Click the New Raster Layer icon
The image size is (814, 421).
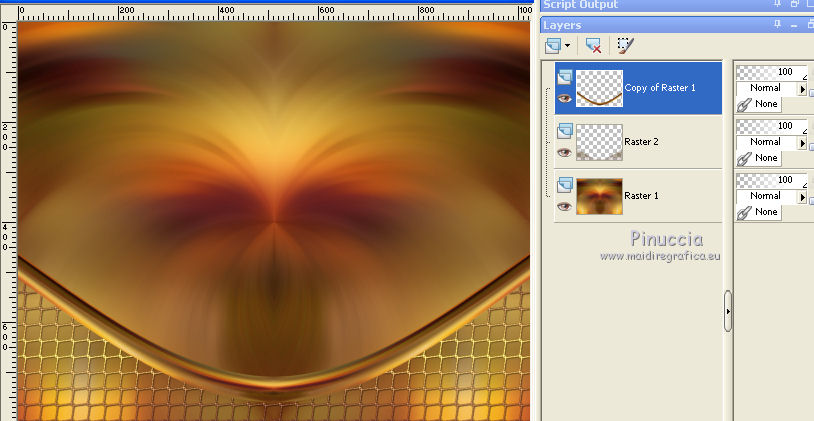tap(553, 45)
